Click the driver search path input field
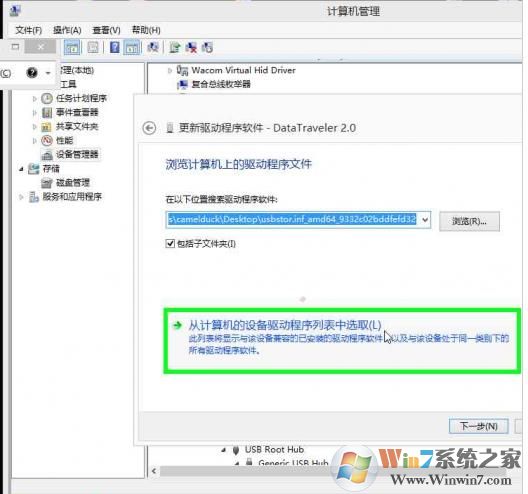The width and height of the screenshot is (528, 494). click(292, 220)
